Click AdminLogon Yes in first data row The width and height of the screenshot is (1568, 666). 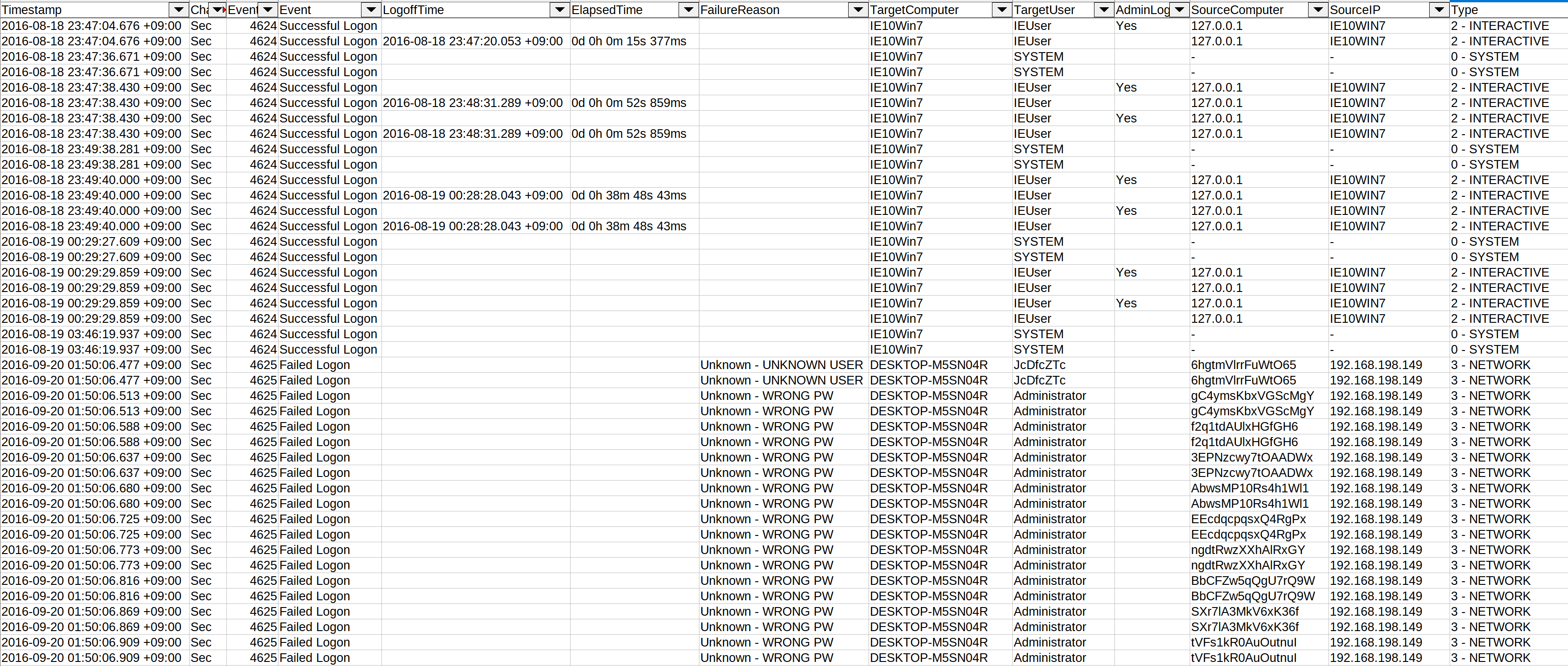pyautogui.click(x=1152, y=25)
